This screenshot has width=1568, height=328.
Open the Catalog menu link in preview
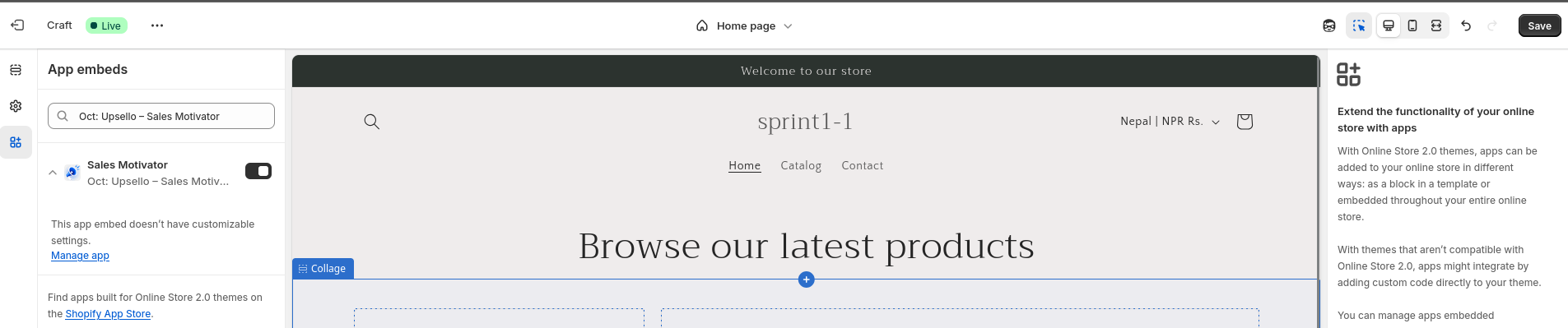tap(801, 165)
